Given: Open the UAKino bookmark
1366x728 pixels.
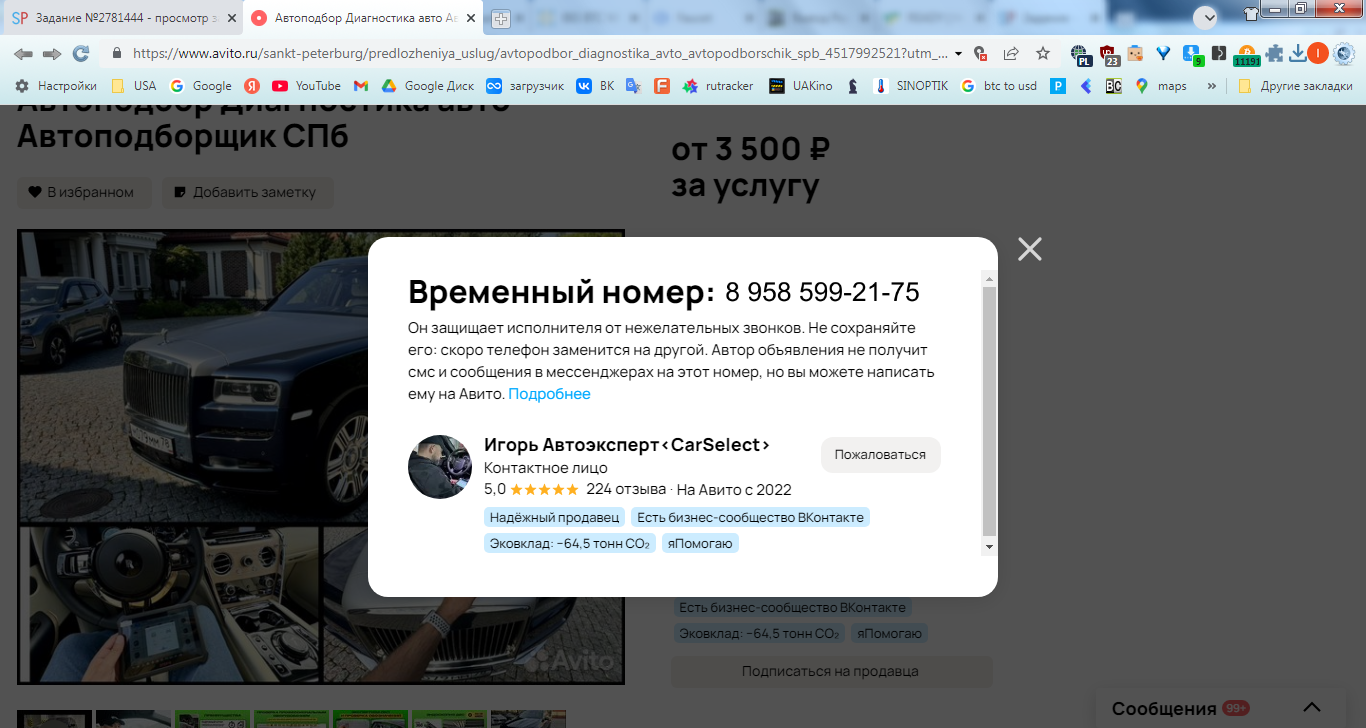Looking at the screenshot, I should tap(800, 86).
